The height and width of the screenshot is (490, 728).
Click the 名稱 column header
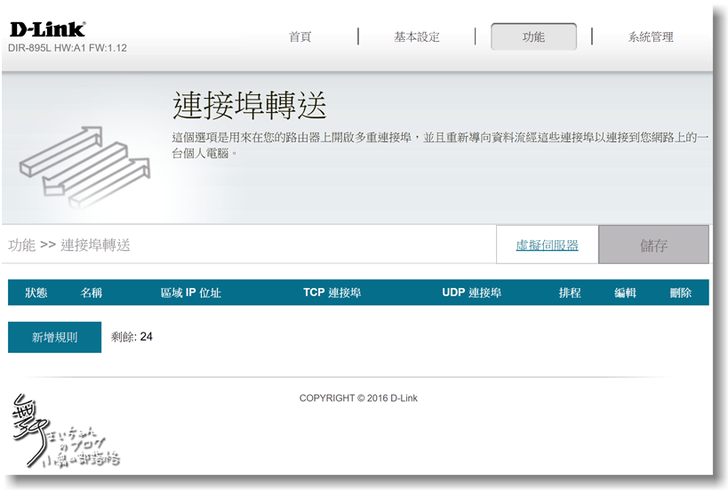(x=91, y=293)
